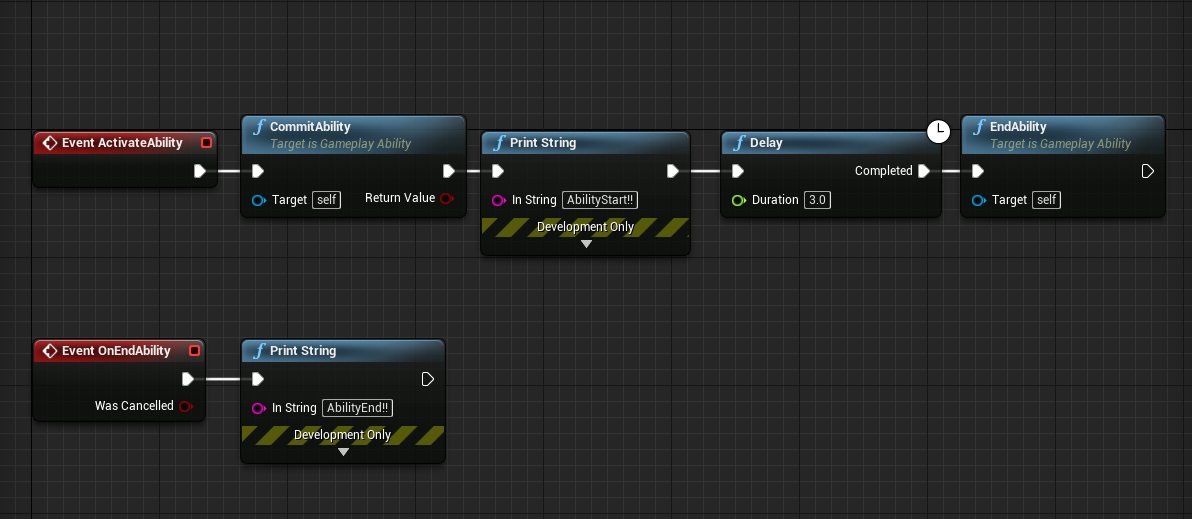
Task: Click the red delegate pin on Event OnEndAbility
Action: pos(194,350)
